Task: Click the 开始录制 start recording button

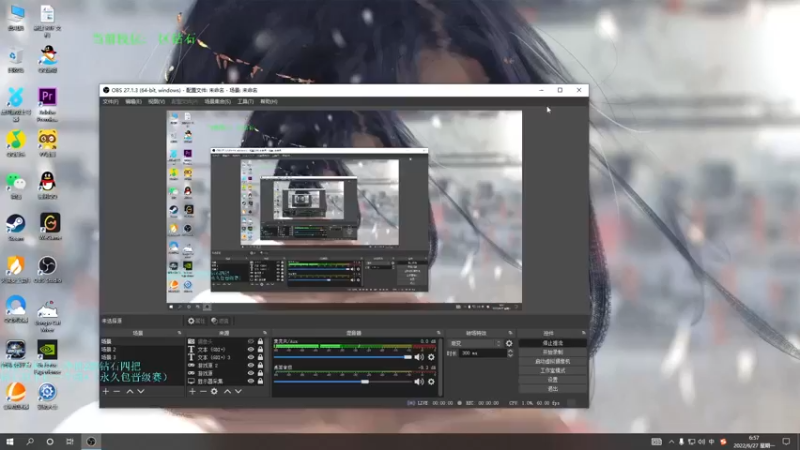Action: pyautogui.click(x=553, y=353)
